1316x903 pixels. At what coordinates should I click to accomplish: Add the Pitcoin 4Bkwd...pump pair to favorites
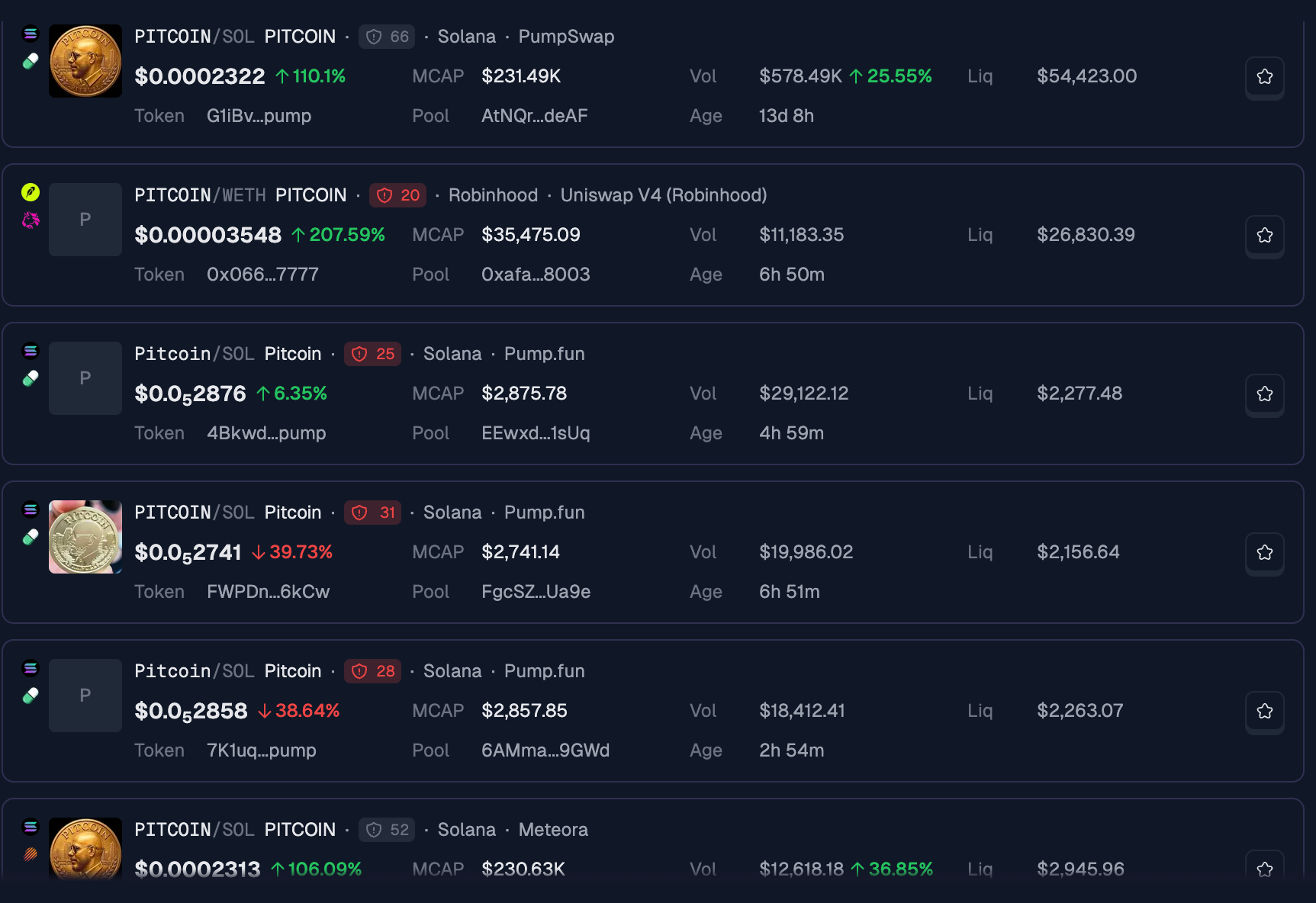point(1264,394)
